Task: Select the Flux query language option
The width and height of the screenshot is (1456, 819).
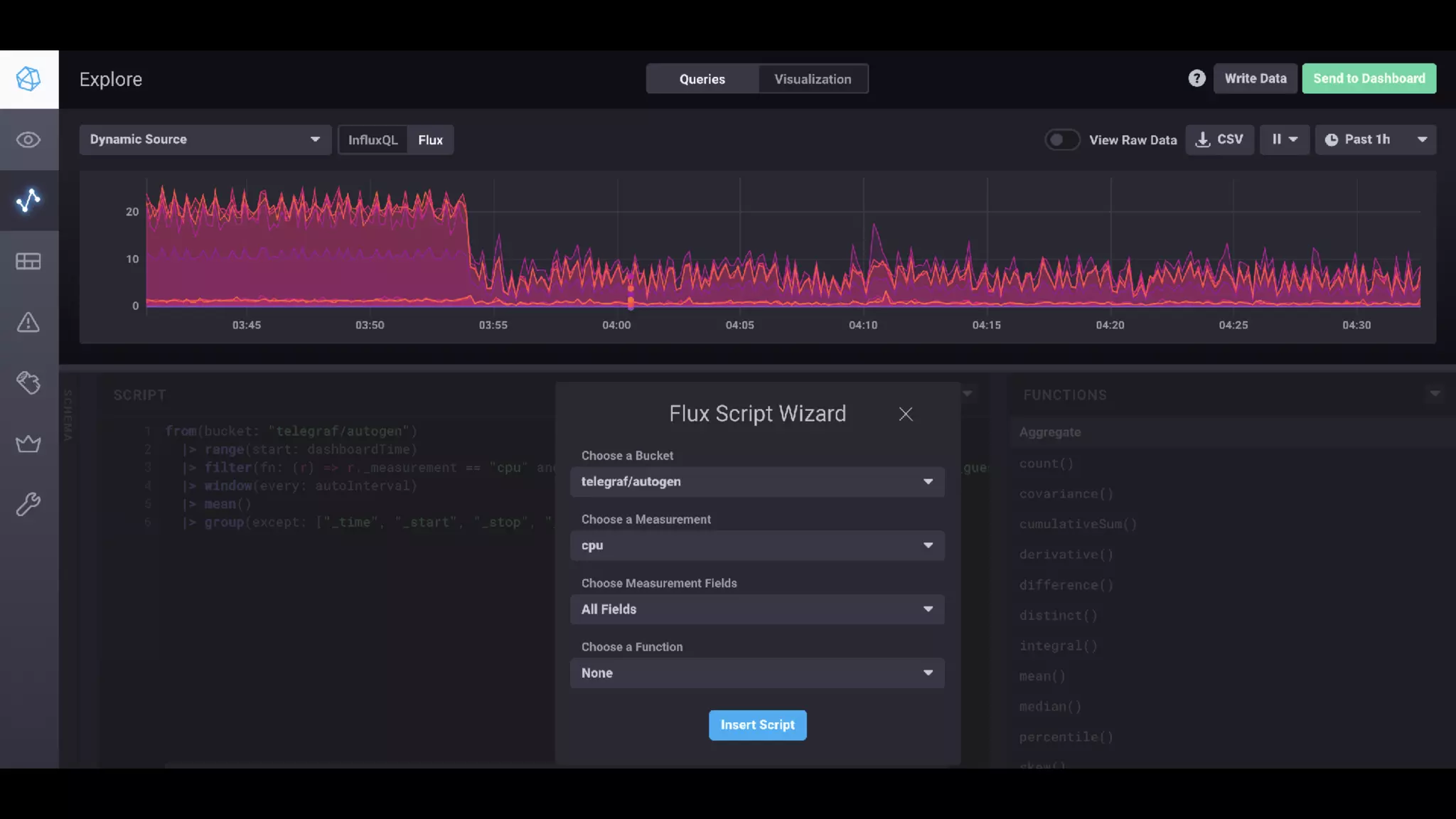Action: [430, 140]
